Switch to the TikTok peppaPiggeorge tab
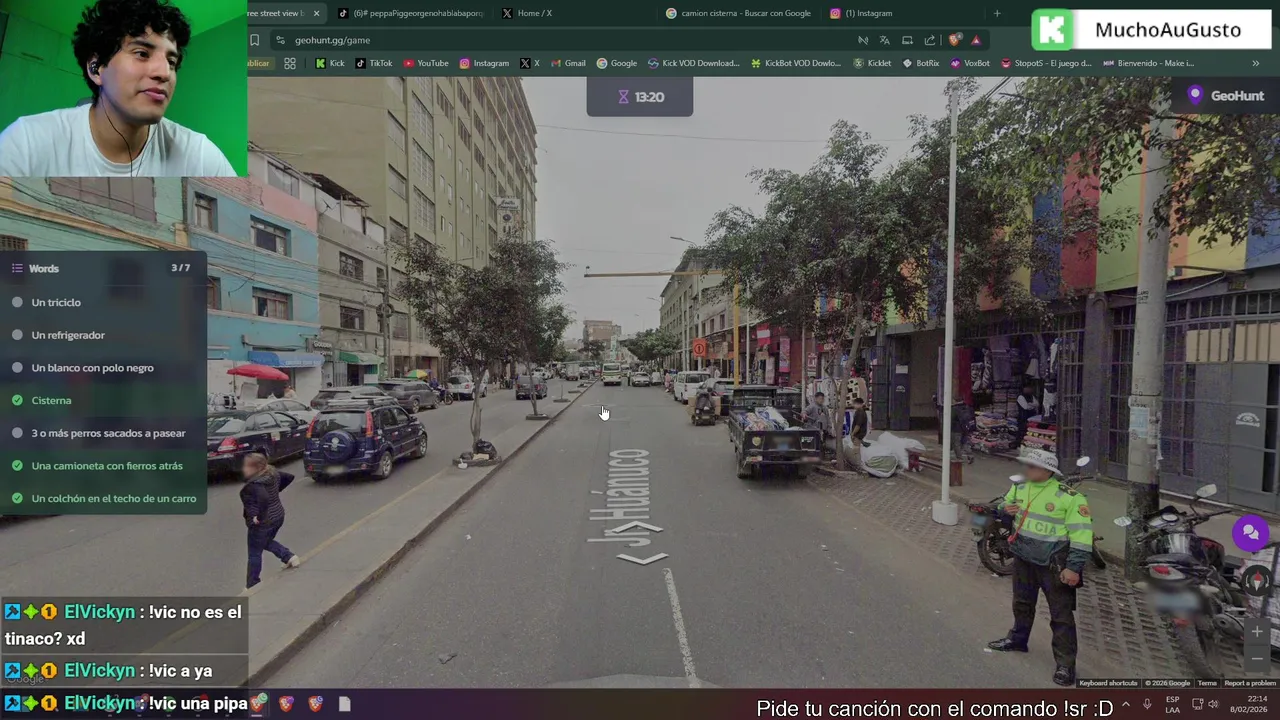Viewport: 1280px width, 720px height. click(411, 13)
